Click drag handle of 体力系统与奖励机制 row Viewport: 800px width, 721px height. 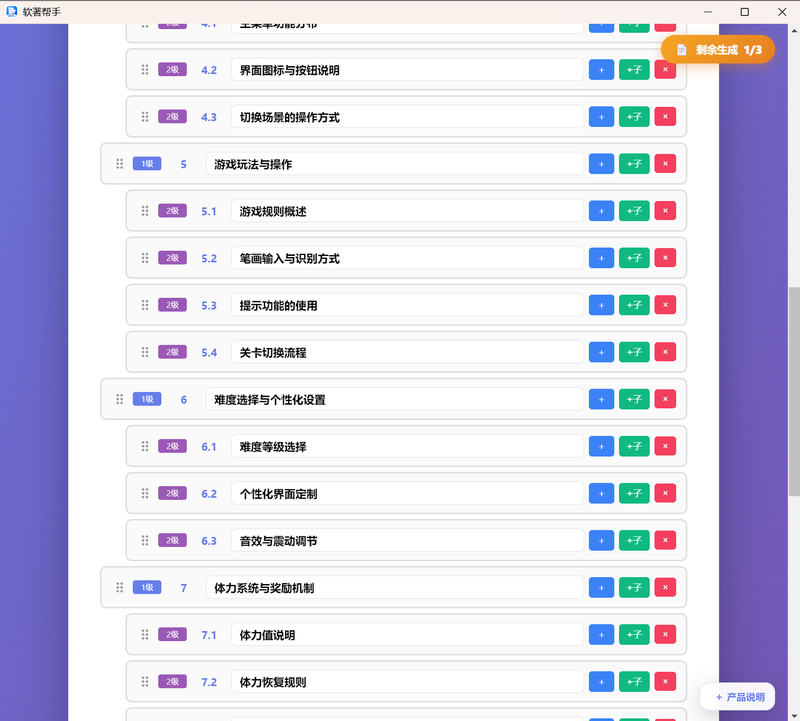119,587
